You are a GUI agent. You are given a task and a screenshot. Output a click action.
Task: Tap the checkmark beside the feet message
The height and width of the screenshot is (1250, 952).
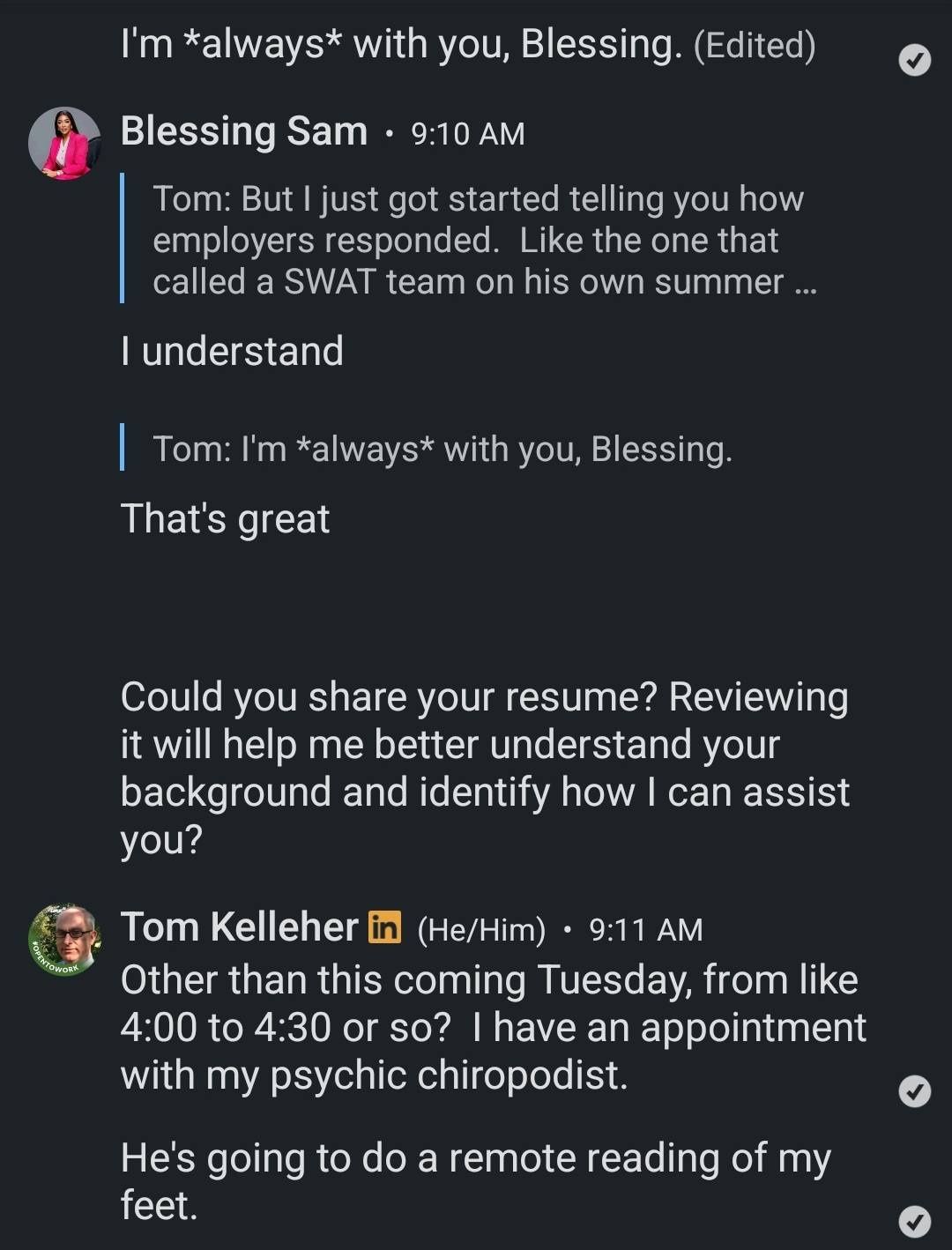pos(914,1221)
